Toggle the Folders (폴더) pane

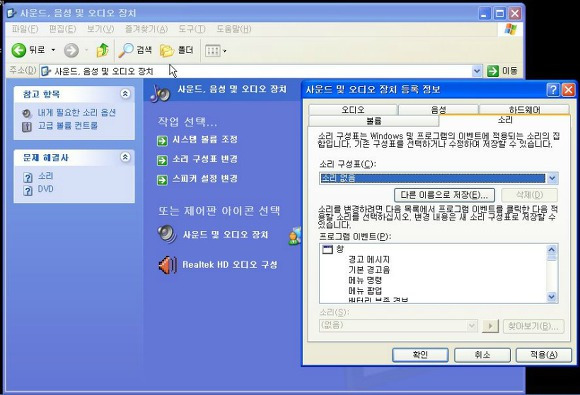(x=166, y=50)
